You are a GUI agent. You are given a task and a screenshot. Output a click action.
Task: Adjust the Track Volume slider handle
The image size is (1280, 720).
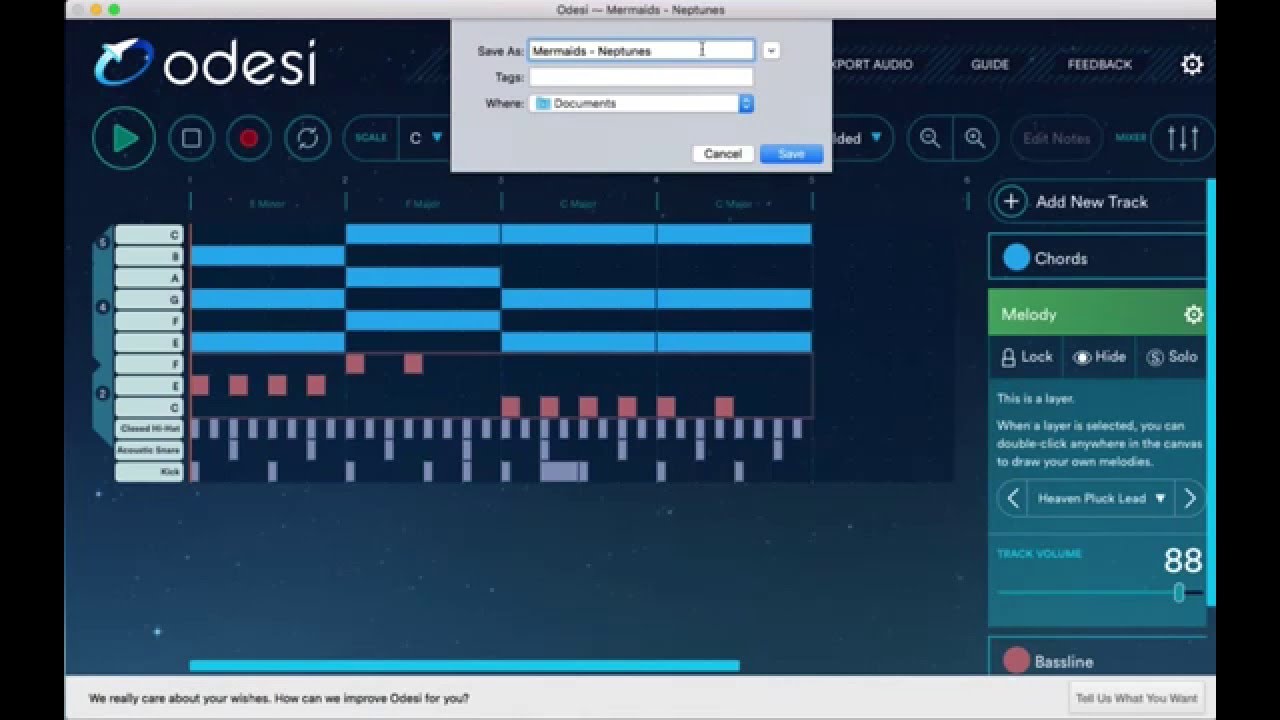[x=1179, y=592]
